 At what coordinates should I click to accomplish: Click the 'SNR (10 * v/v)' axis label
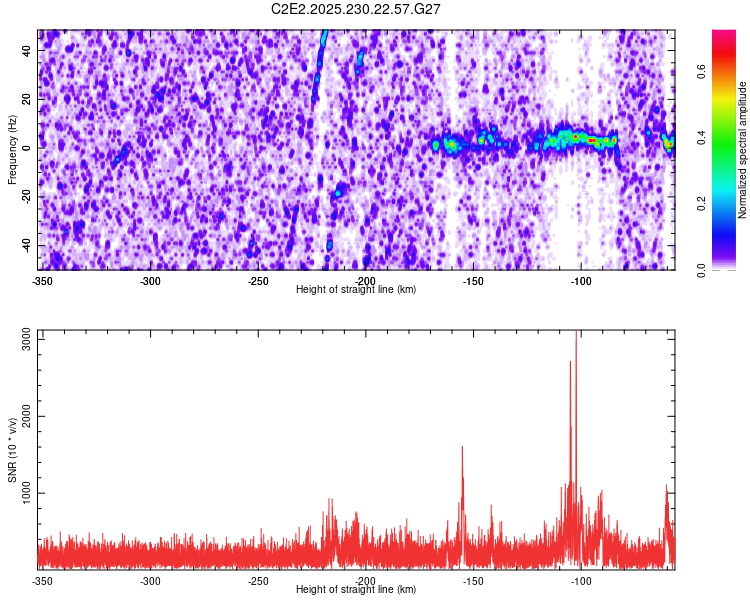12,450
